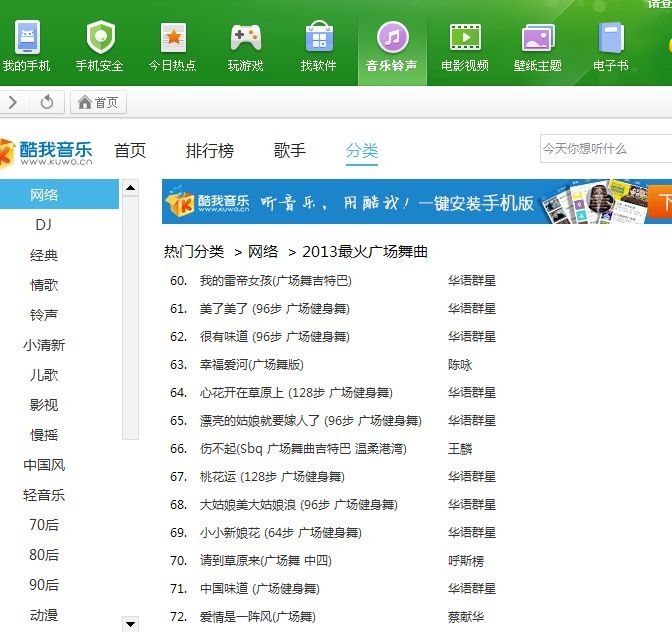
Task: Switch to 歌手 tab
Action: coord(290,151)
